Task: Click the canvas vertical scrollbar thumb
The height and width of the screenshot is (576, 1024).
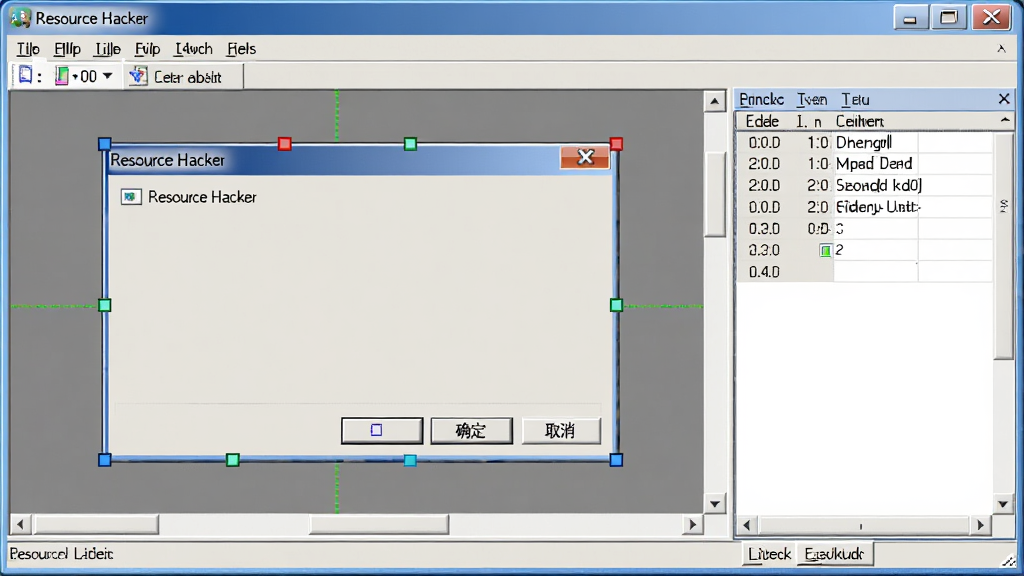Action: (x=715, y=194)
